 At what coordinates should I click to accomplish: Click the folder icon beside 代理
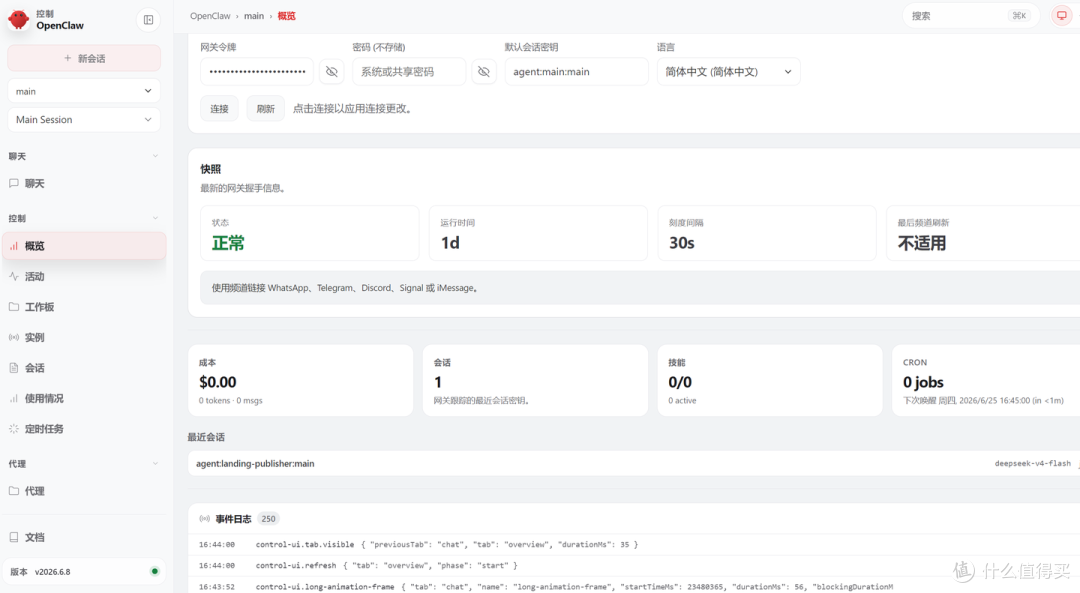pyautogui.click(x=14, y=491)
